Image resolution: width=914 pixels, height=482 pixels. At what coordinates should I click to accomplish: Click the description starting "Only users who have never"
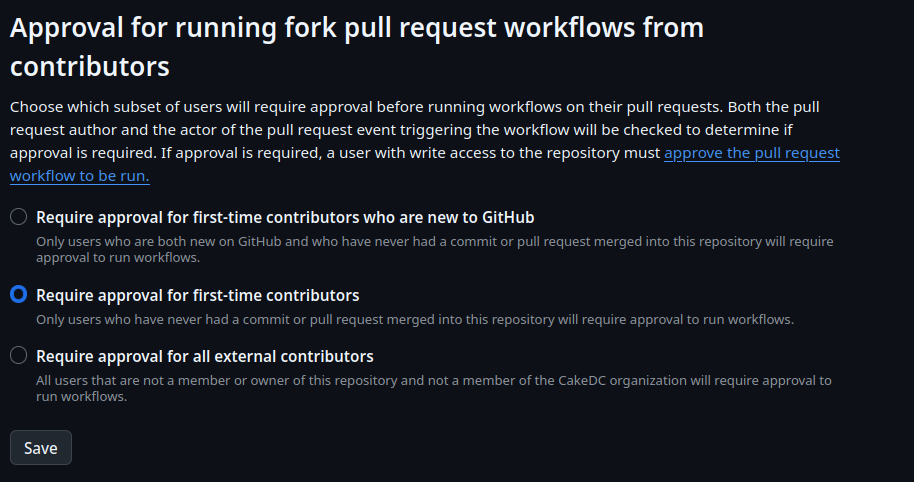point(414,320)
